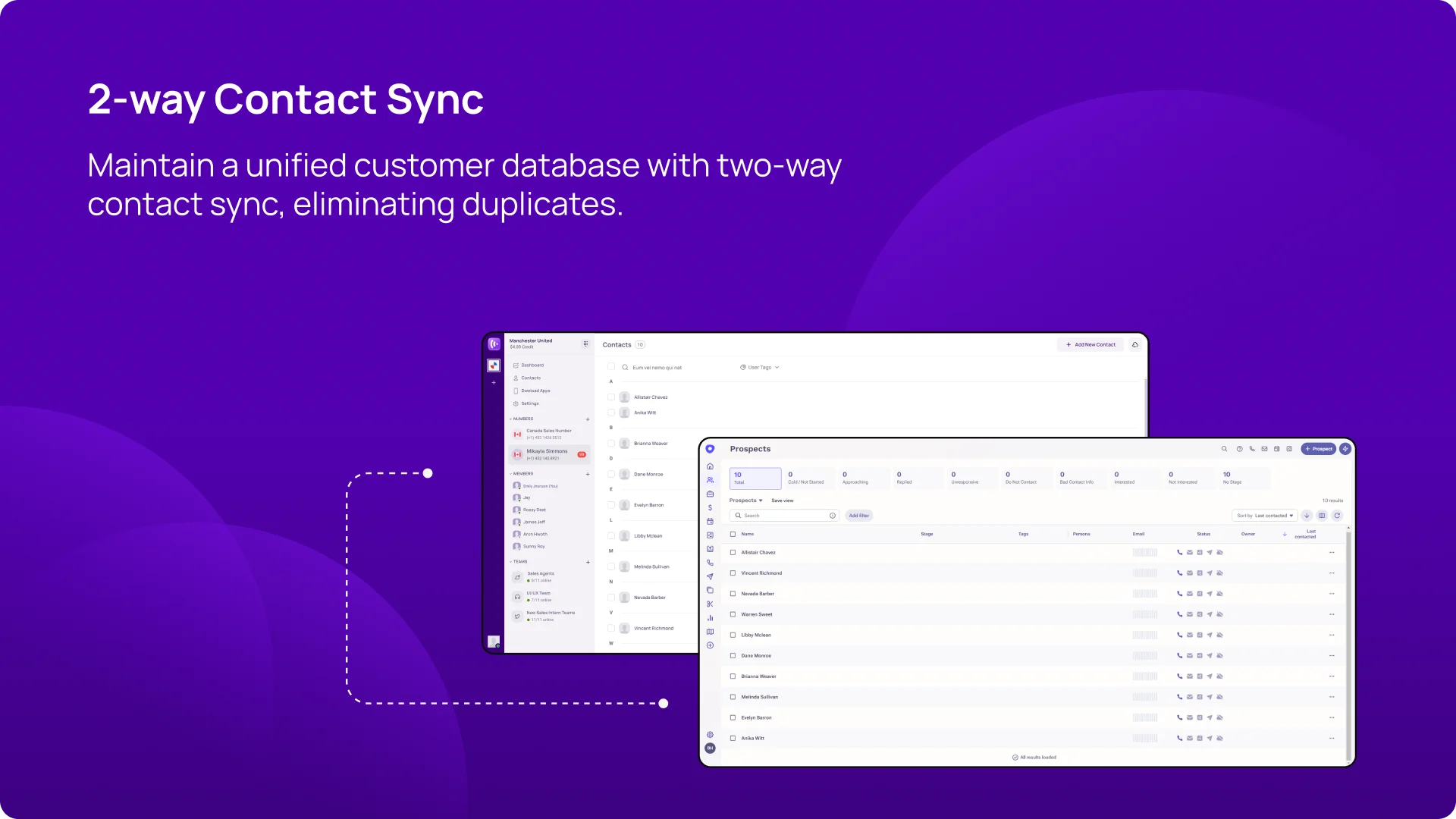Check Anika Witt in Contacts window
1456x819 pixels.
(x=611, y=413)
